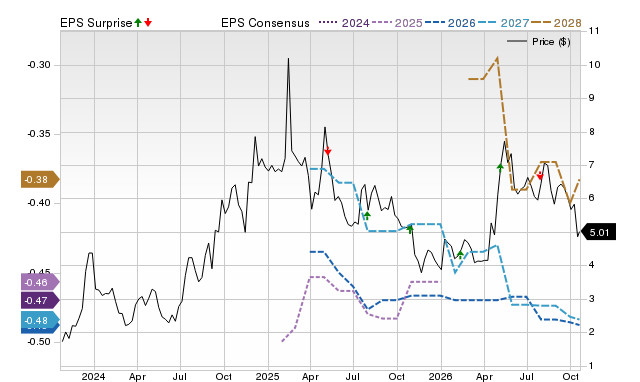Click the 3 label on the price axis
The height and width of the screenshot is (382, 640).
pyautogui.click(x=591, y=299)
